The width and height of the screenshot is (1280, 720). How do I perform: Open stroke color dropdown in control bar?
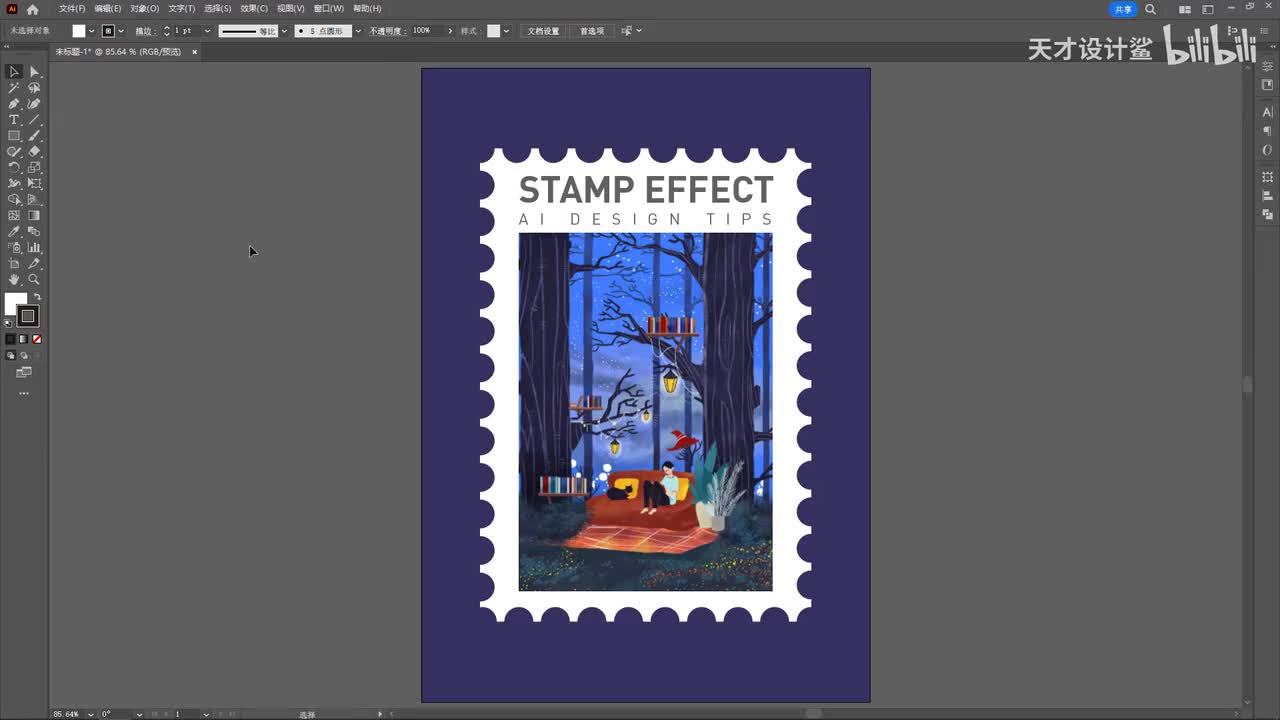pos(122,31)
